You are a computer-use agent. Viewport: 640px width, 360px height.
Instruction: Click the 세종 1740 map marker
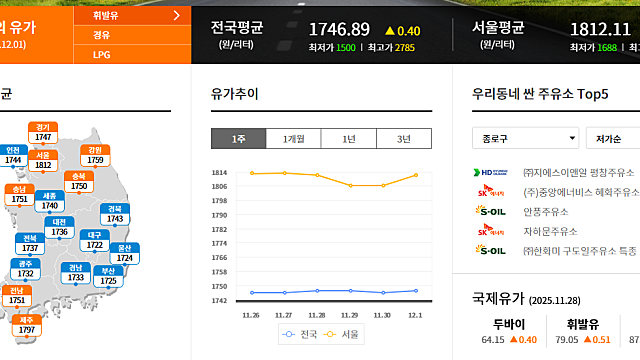click(49, 201)
